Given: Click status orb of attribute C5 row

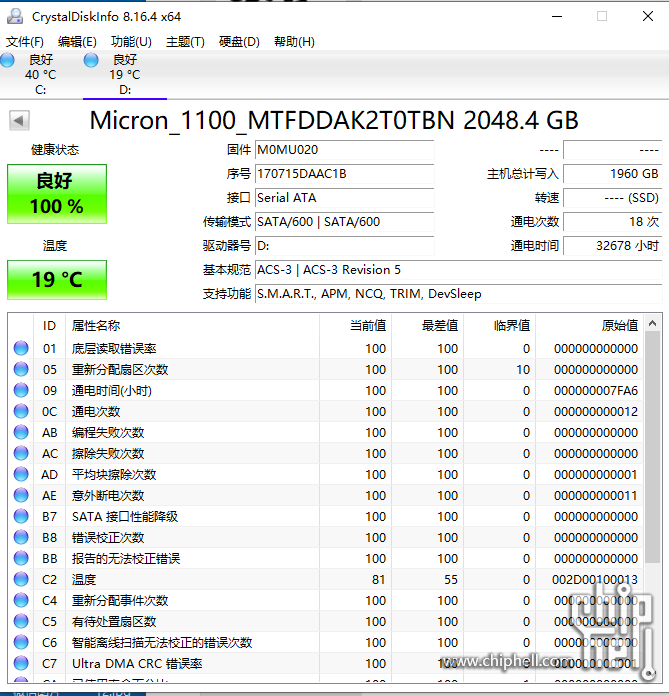Looking at the screenshot, I should [21, 621].
